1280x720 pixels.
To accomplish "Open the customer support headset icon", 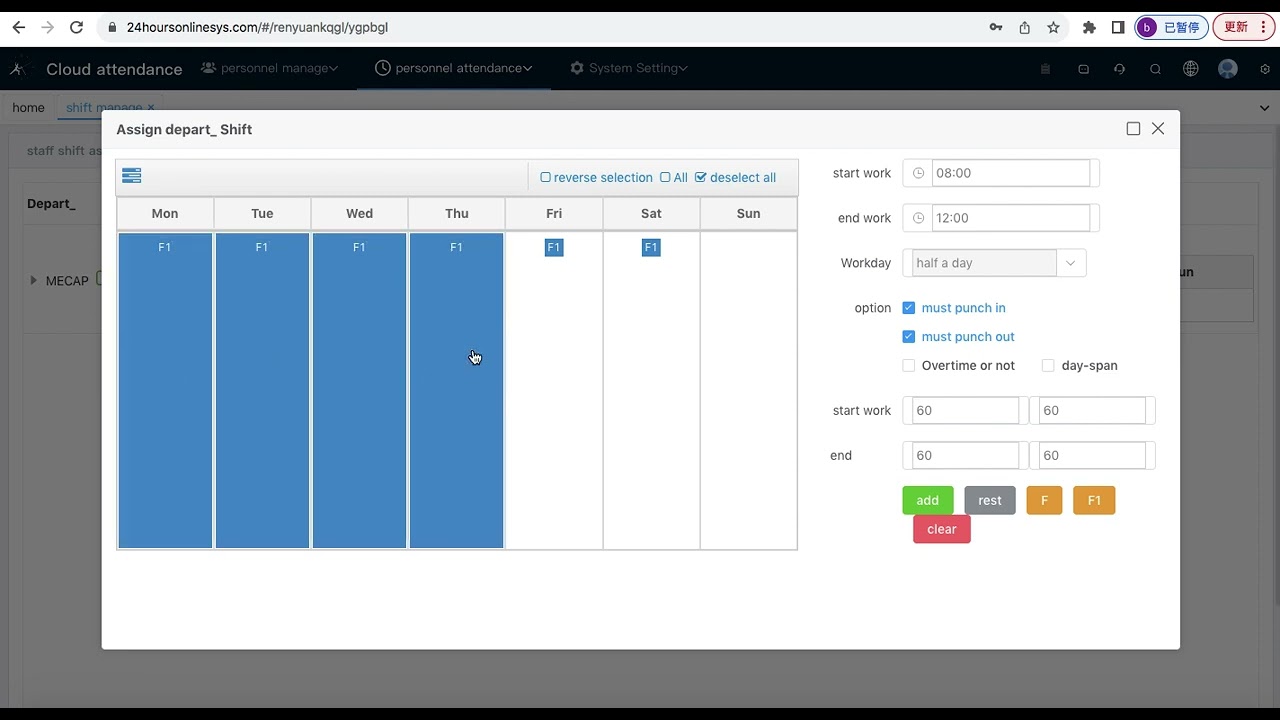I will coord(1119,69).
